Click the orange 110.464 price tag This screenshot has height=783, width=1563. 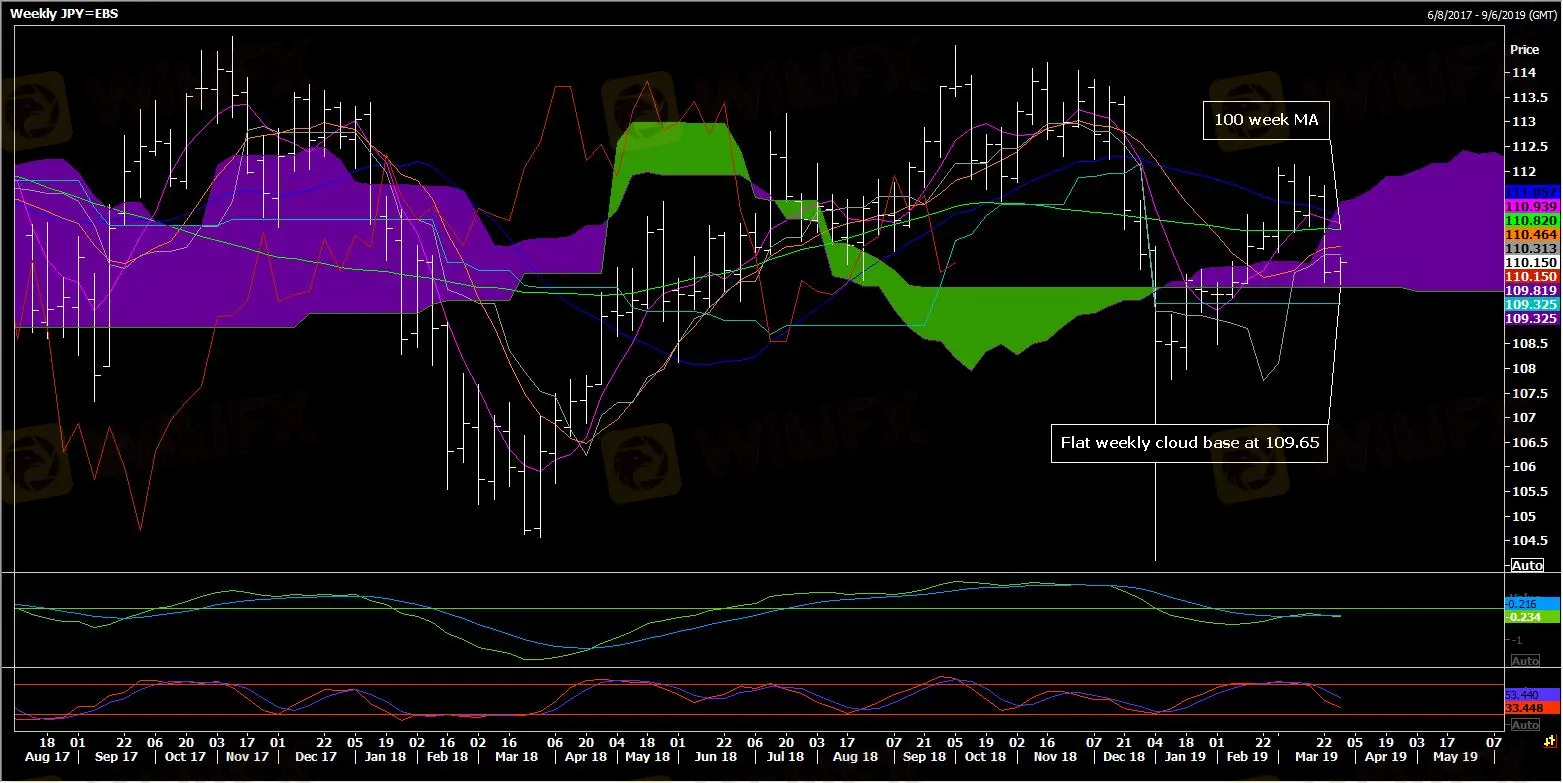(x=1530, y=234)
